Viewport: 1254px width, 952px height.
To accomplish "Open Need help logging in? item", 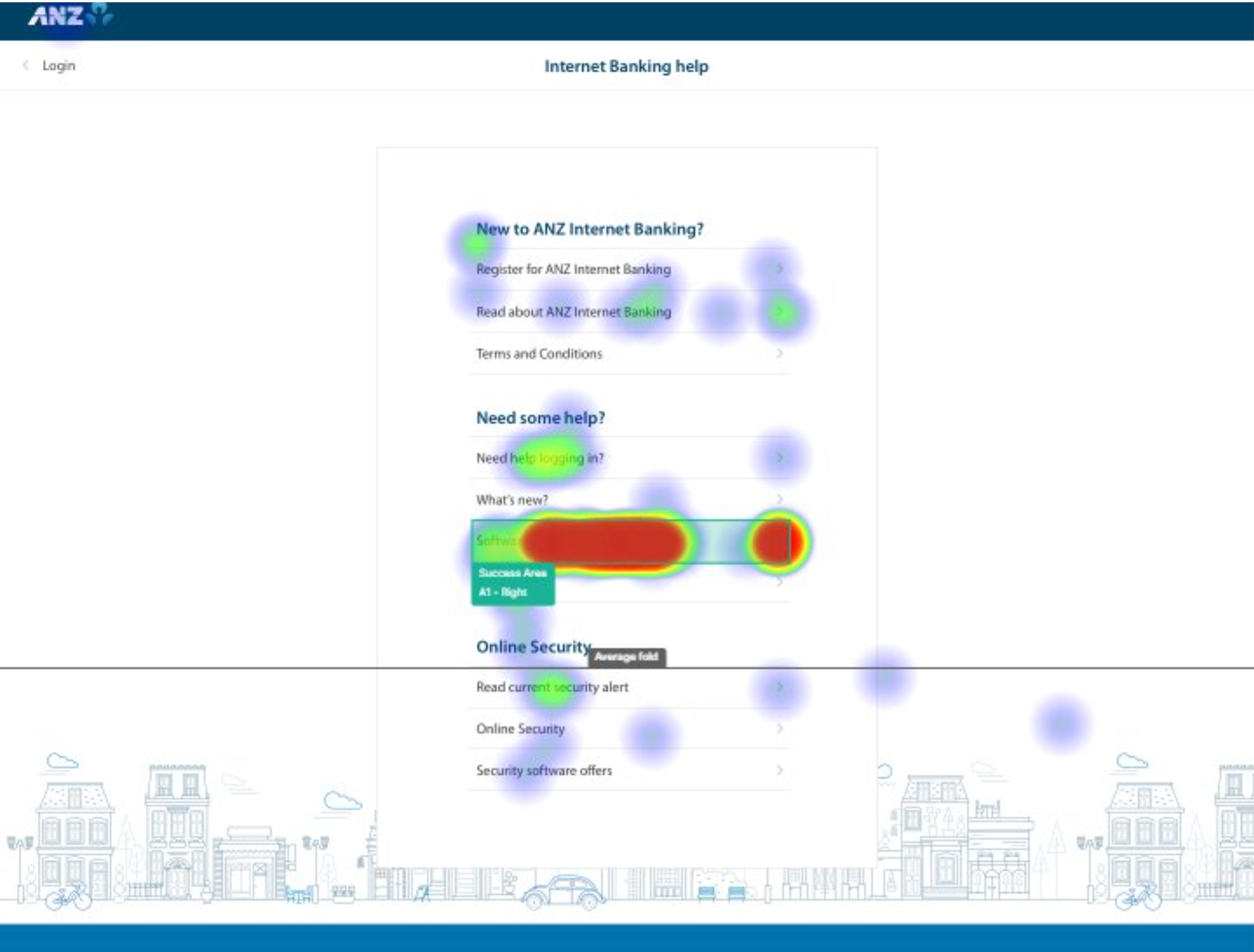I will (540, 458).
